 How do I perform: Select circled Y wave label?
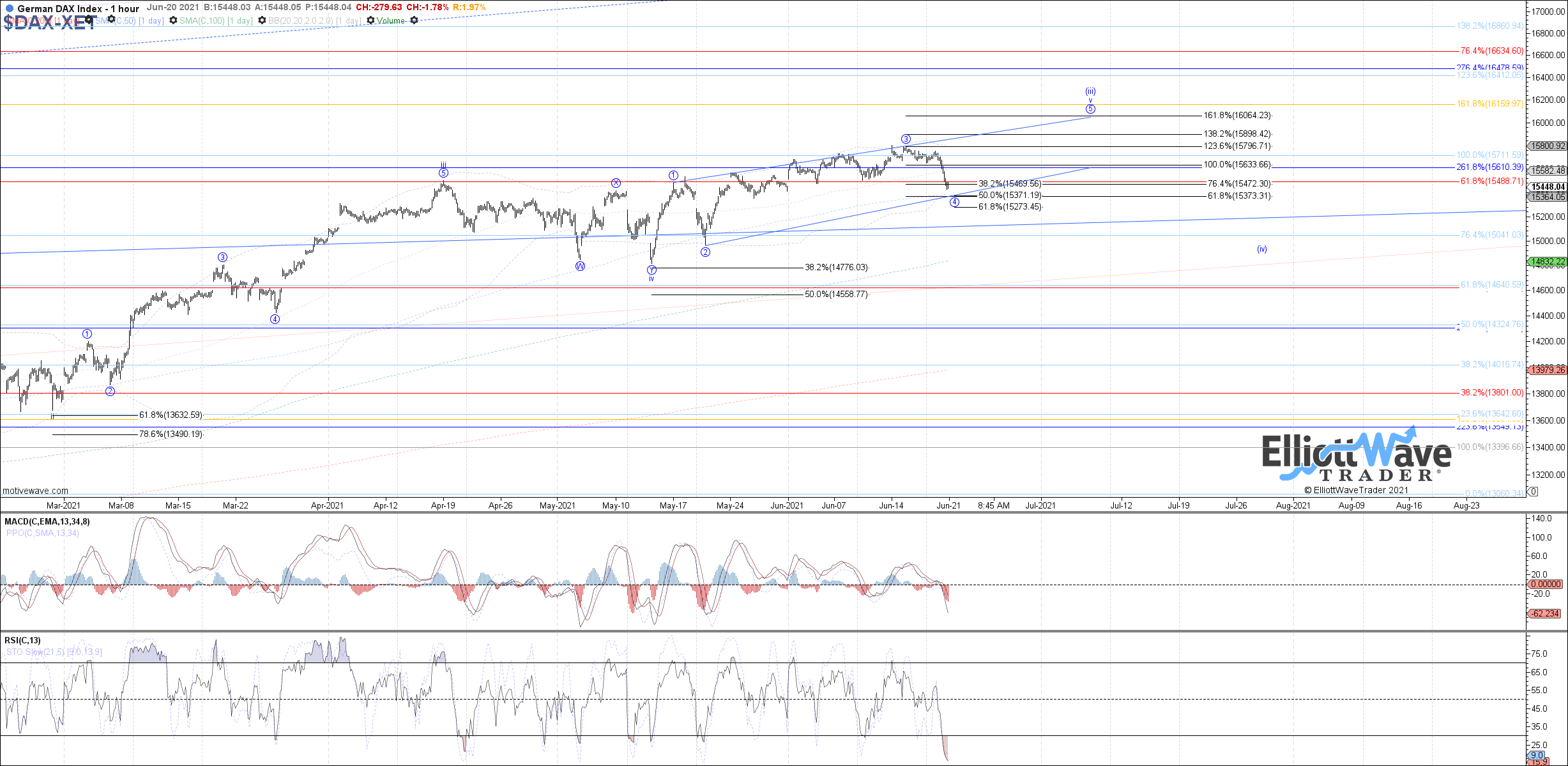pos(651,270)
